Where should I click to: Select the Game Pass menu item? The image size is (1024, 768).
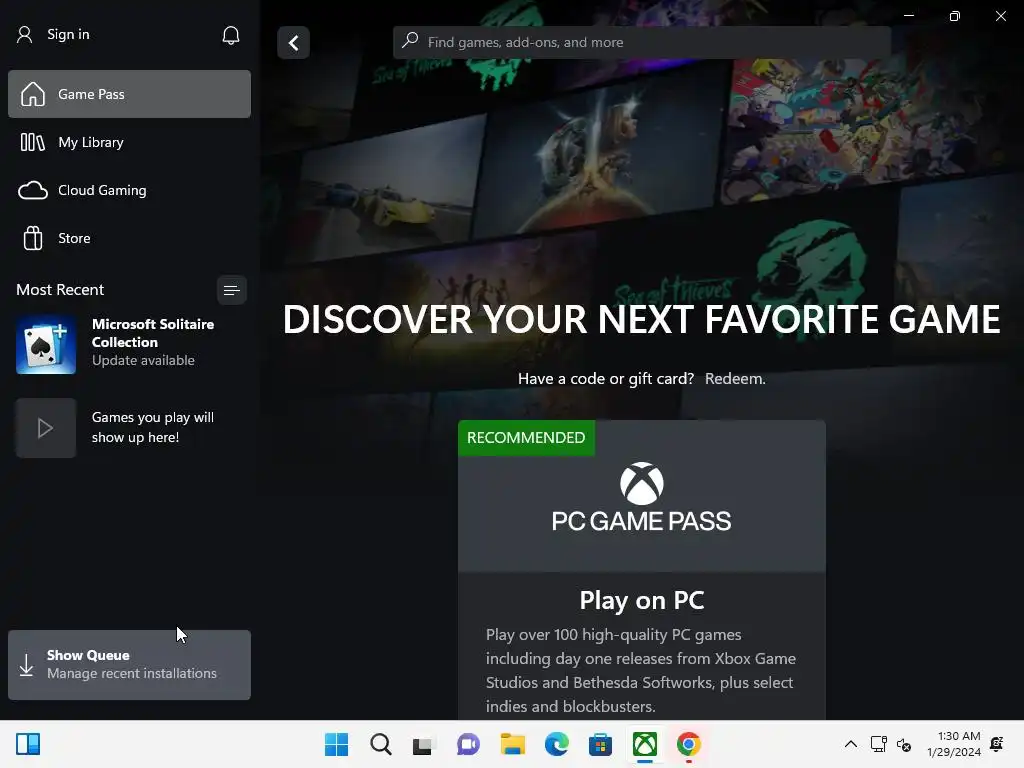(x=129, y=94)
